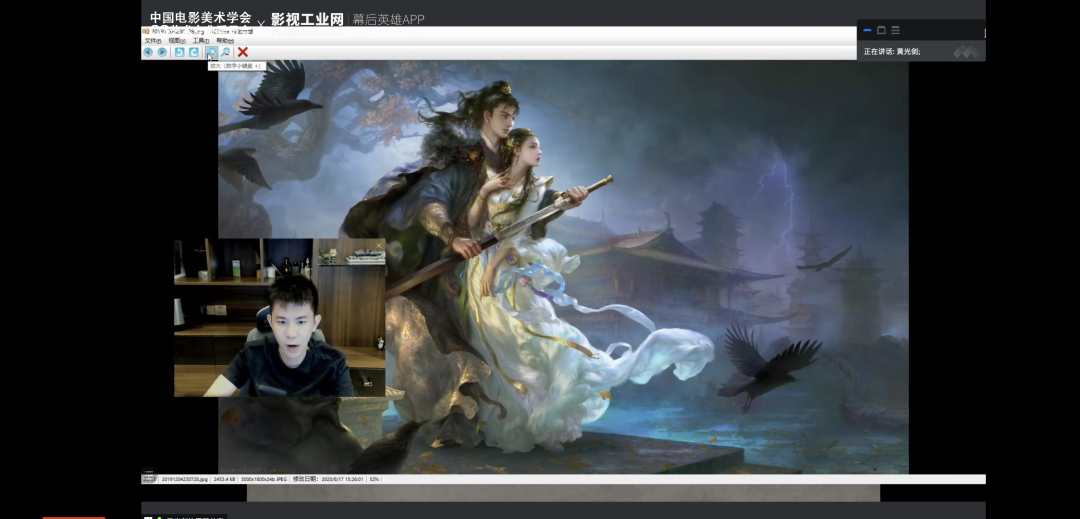Go to the next image
This screenshot has height=519, width=1080.
(162, 52)
